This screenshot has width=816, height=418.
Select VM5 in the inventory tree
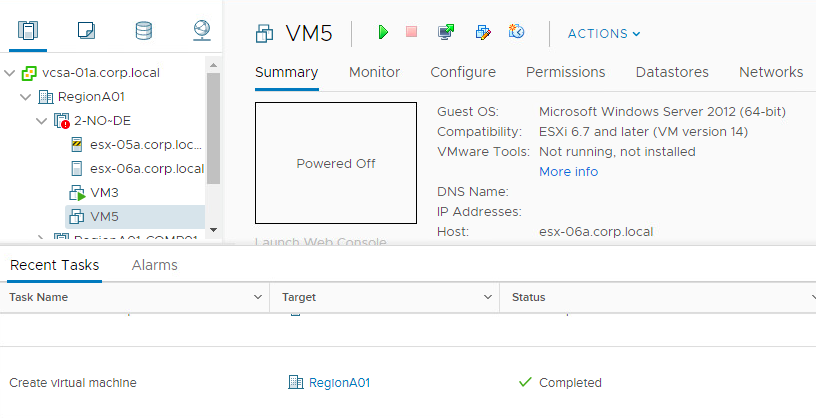pos(104,217)
